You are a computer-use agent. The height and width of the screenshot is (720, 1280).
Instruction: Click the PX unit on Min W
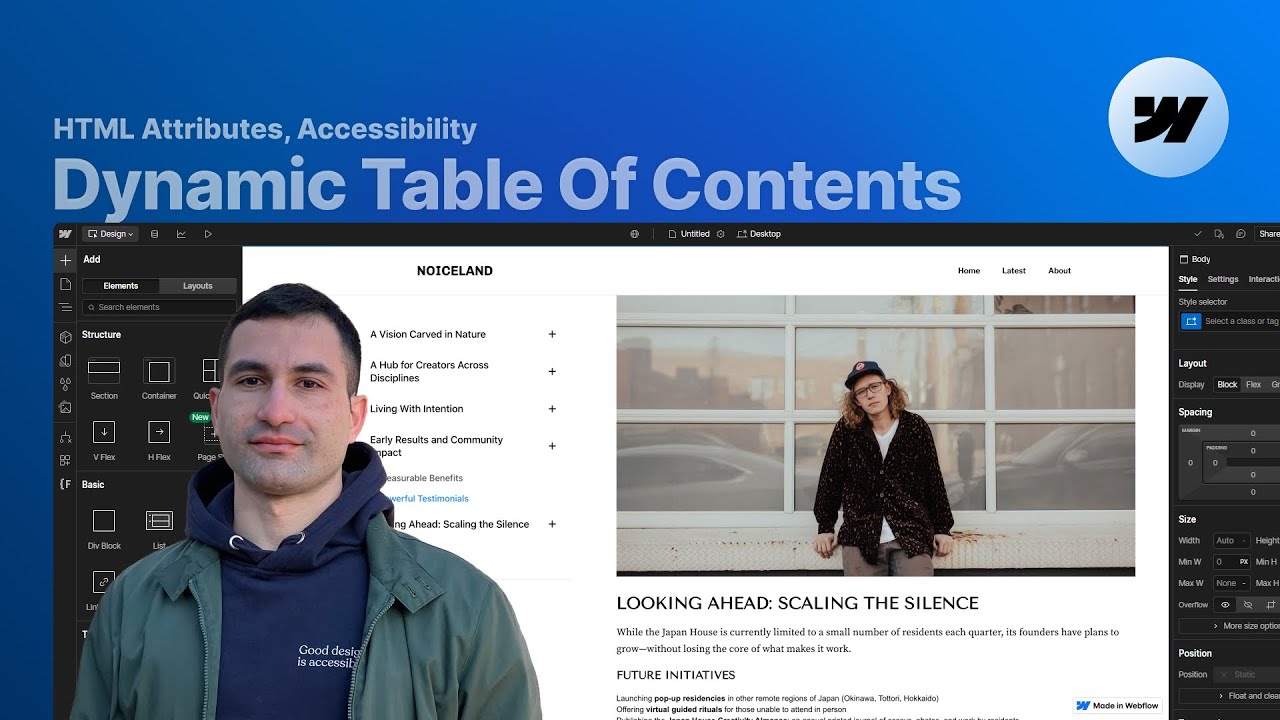pos(1243,562)
